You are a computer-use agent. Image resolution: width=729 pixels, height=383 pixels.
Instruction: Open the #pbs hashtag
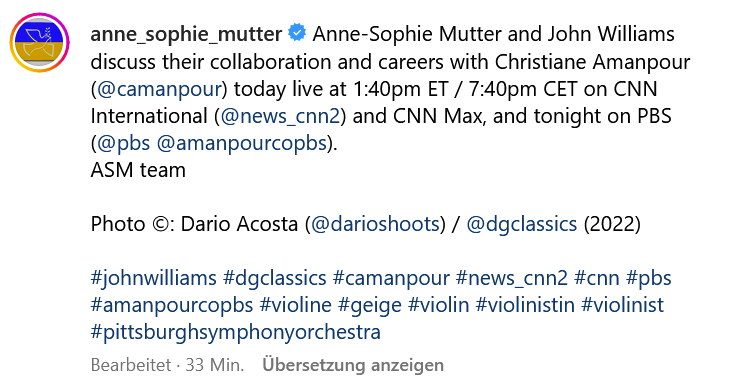click(649, 278)
